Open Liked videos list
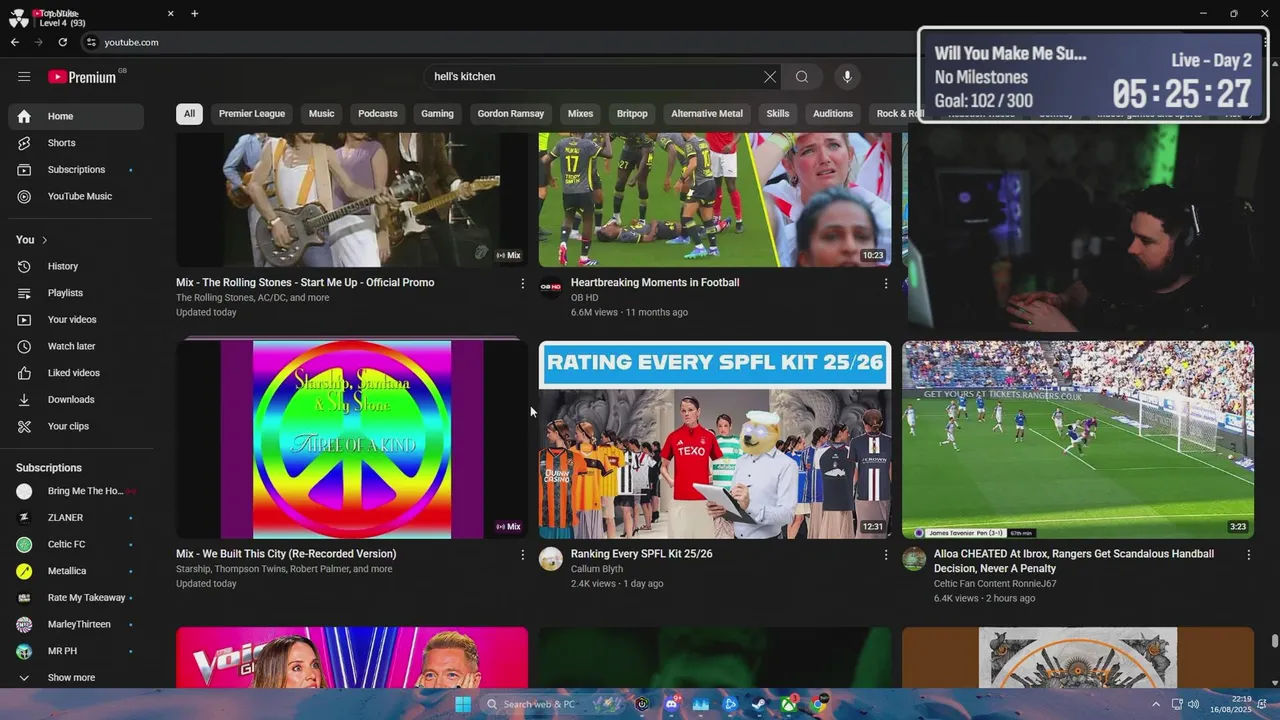Viewport: 1280px width, 720px height. (76, 373)
